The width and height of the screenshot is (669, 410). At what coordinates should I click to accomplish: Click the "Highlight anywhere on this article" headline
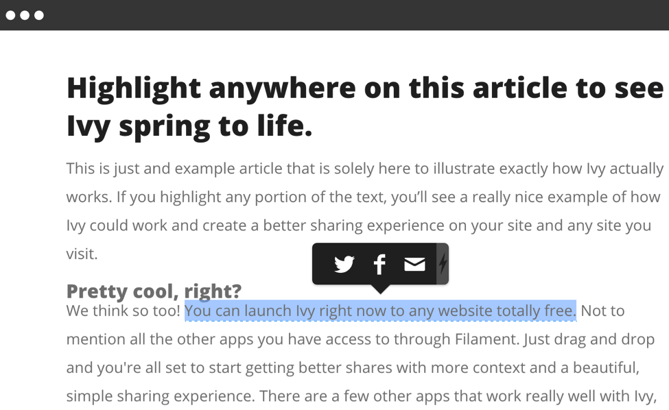365,88
